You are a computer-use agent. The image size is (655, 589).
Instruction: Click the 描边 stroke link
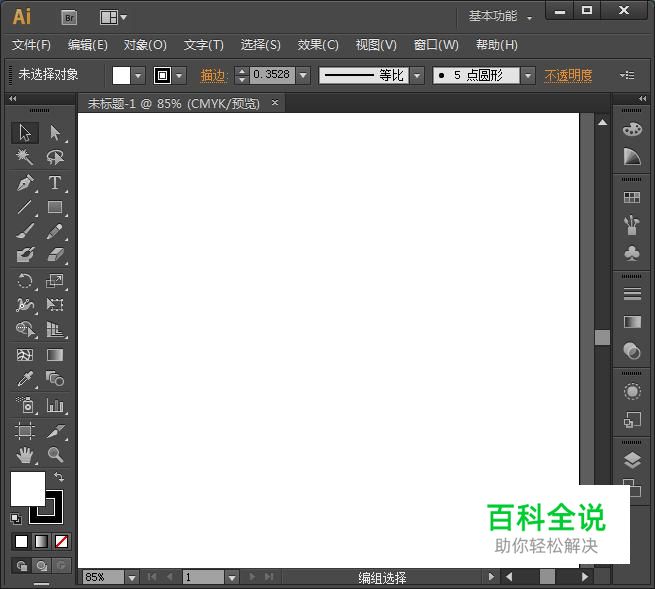point(213,76)
